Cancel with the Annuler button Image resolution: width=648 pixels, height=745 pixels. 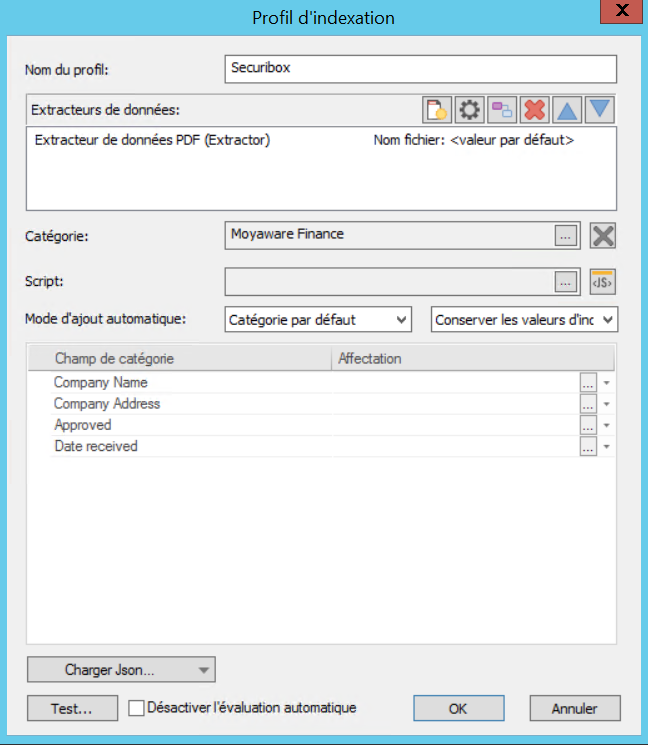[575, 708]
